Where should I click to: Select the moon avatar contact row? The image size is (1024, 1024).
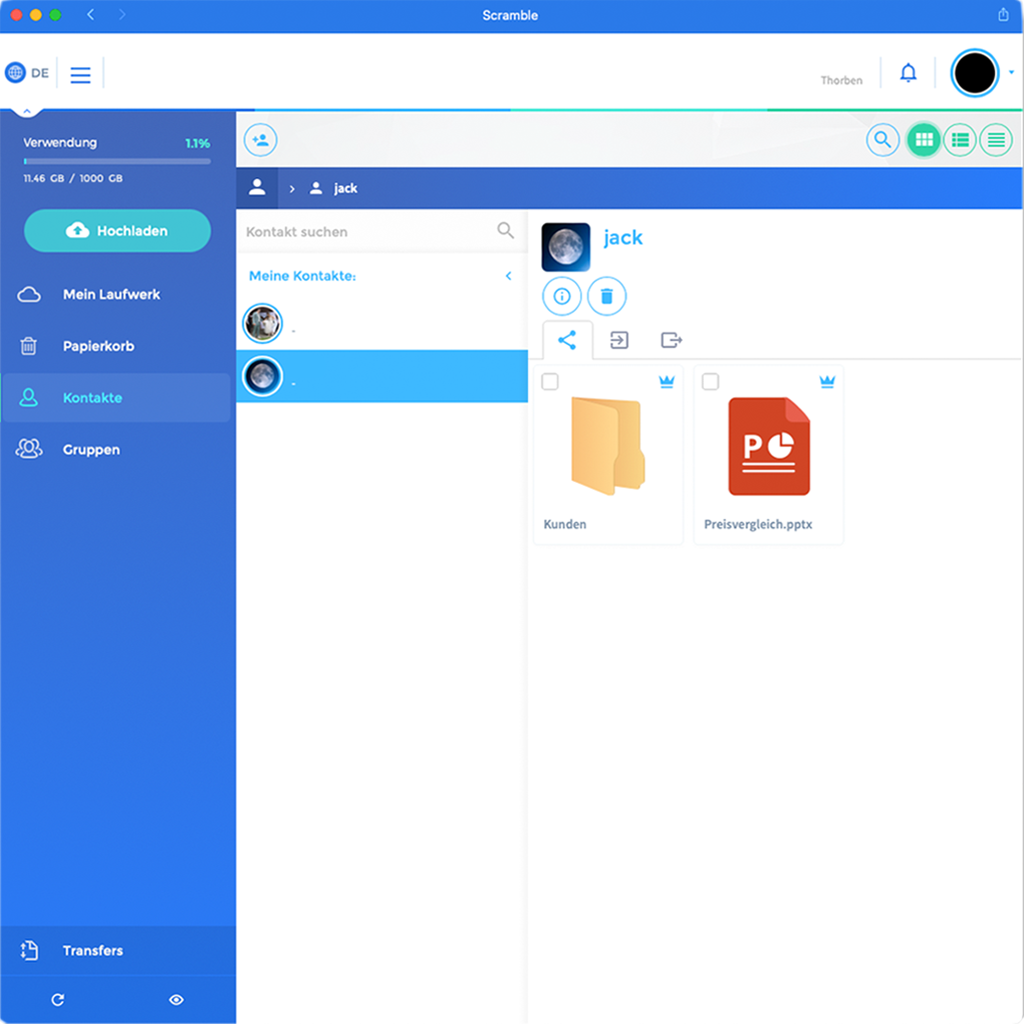point(382,376)
